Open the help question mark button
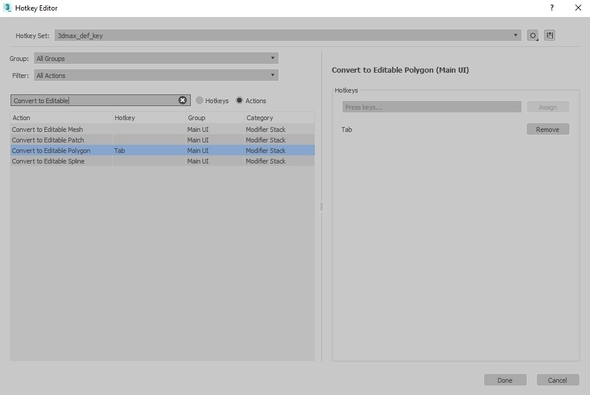The height and width of the screenshot is (395, 590). tap(552, 8)
